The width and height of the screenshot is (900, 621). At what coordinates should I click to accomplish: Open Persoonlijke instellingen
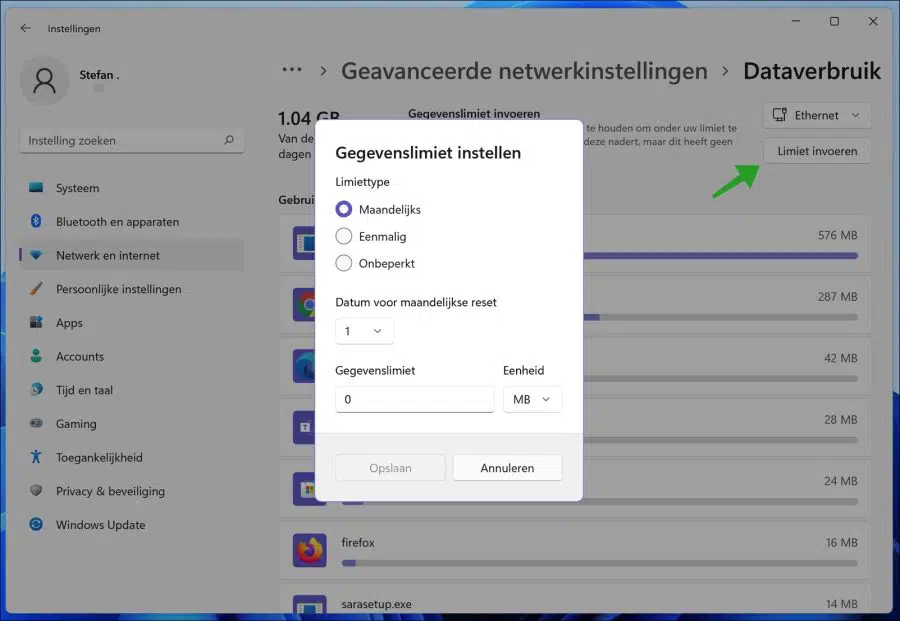(x=131, y=289)
